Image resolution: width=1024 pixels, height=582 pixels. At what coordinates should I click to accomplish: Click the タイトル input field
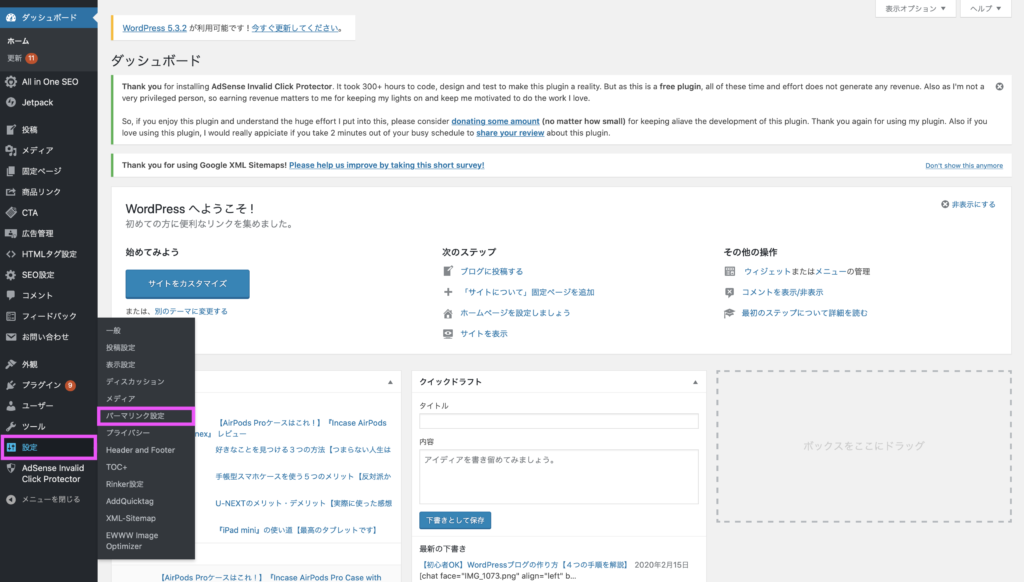pyautogui.click(x=559, y=421)
